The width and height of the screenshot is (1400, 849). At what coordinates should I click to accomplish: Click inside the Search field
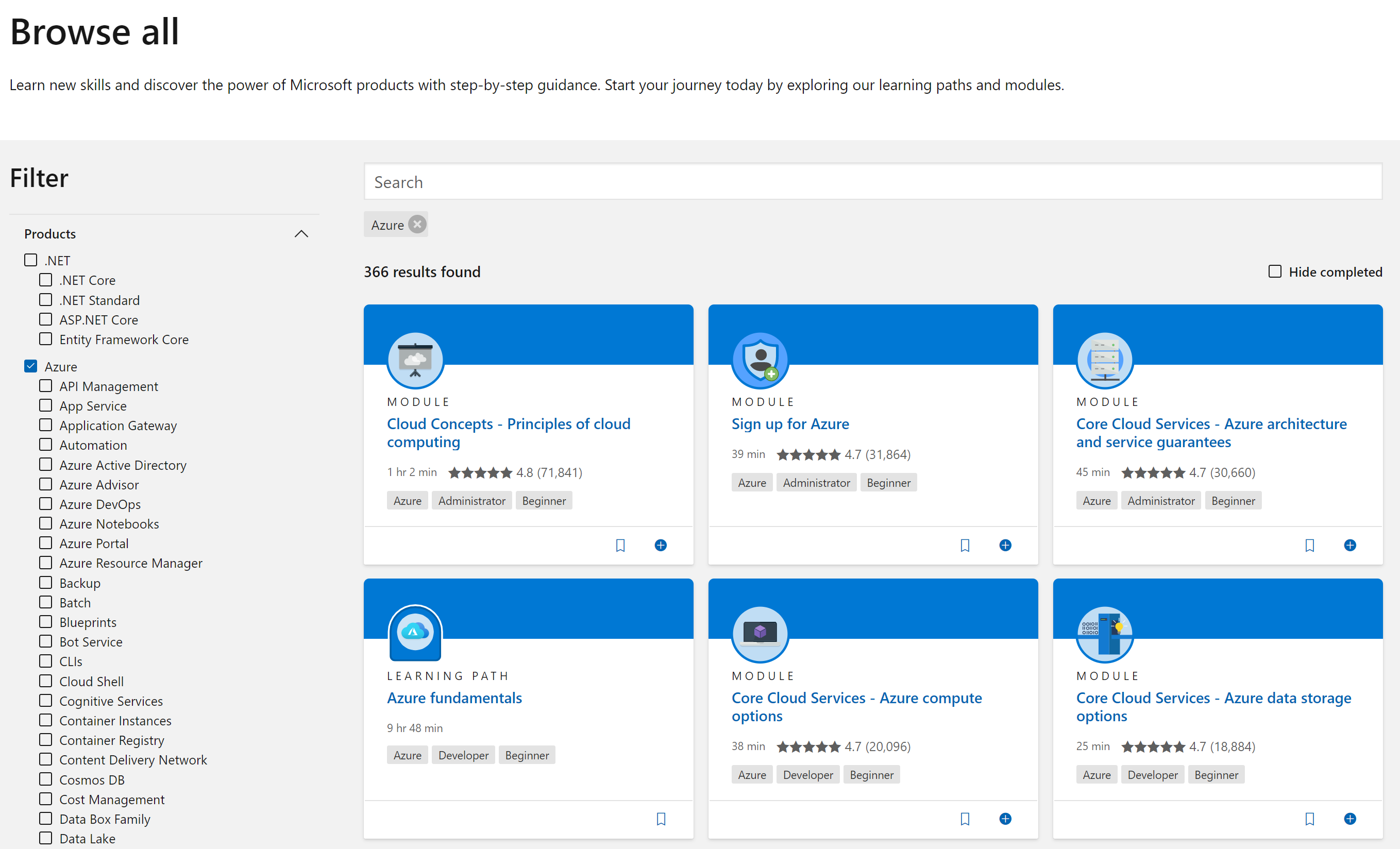682,182
